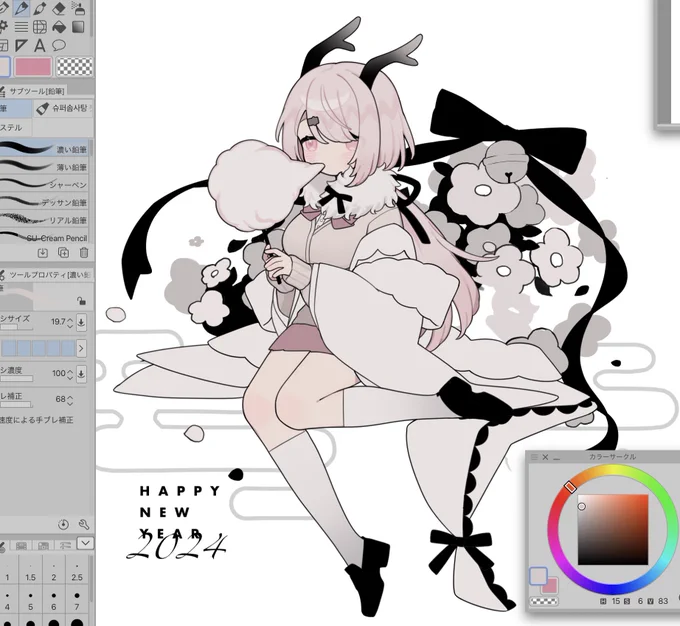
Task: Choose brush size preset 5
Action: [30, 601]
